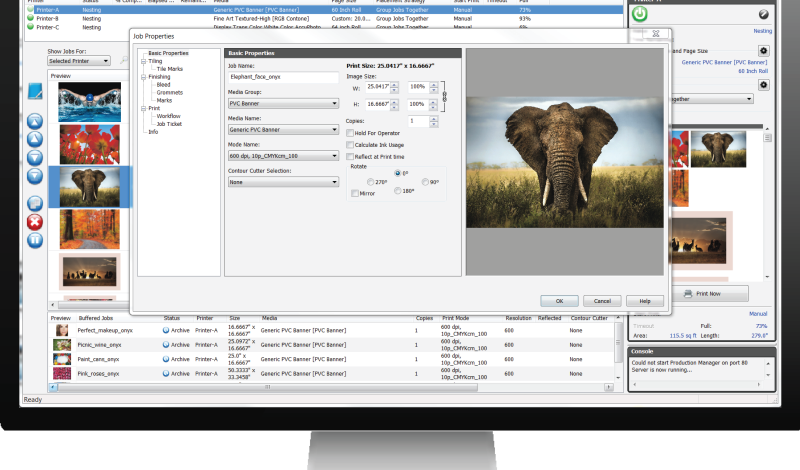Click the Archive status icon for Pink_roses_onyx

coord(166,374)
